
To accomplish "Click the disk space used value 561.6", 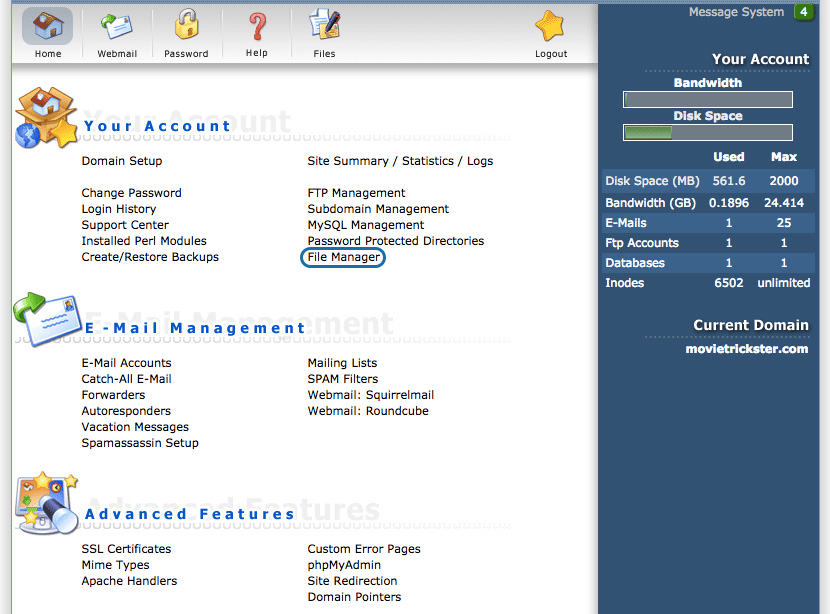I will [728, 181].
